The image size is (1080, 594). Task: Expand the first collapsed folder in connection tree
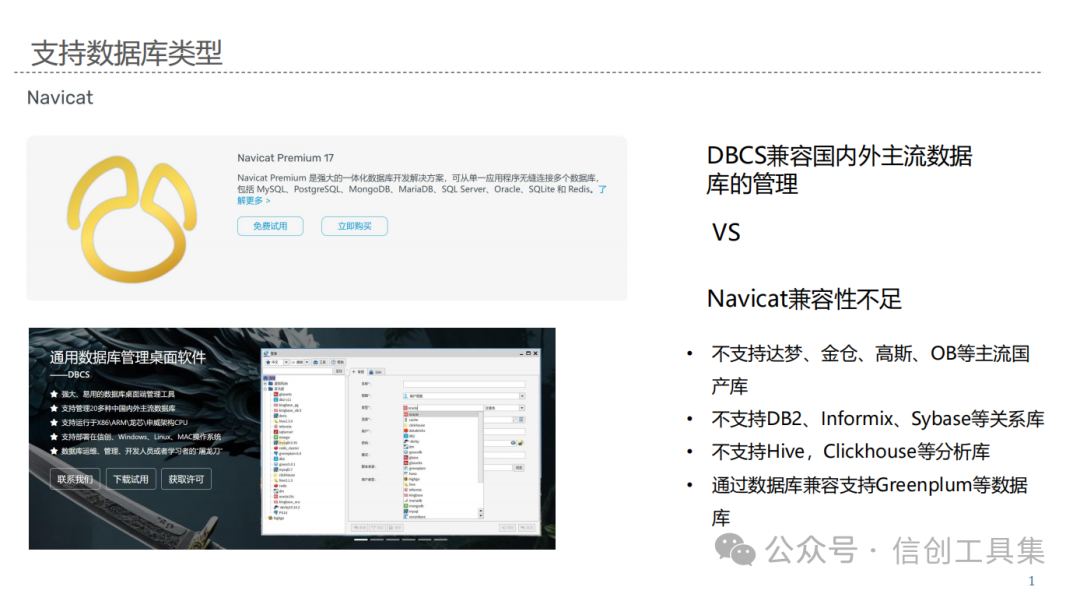click(265, 384)
